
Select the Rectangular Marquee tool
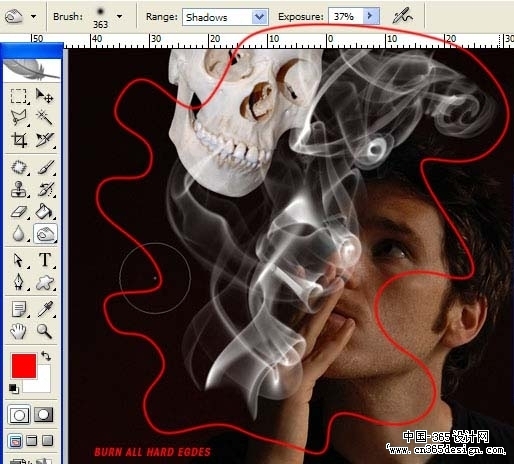click(19, 96)
